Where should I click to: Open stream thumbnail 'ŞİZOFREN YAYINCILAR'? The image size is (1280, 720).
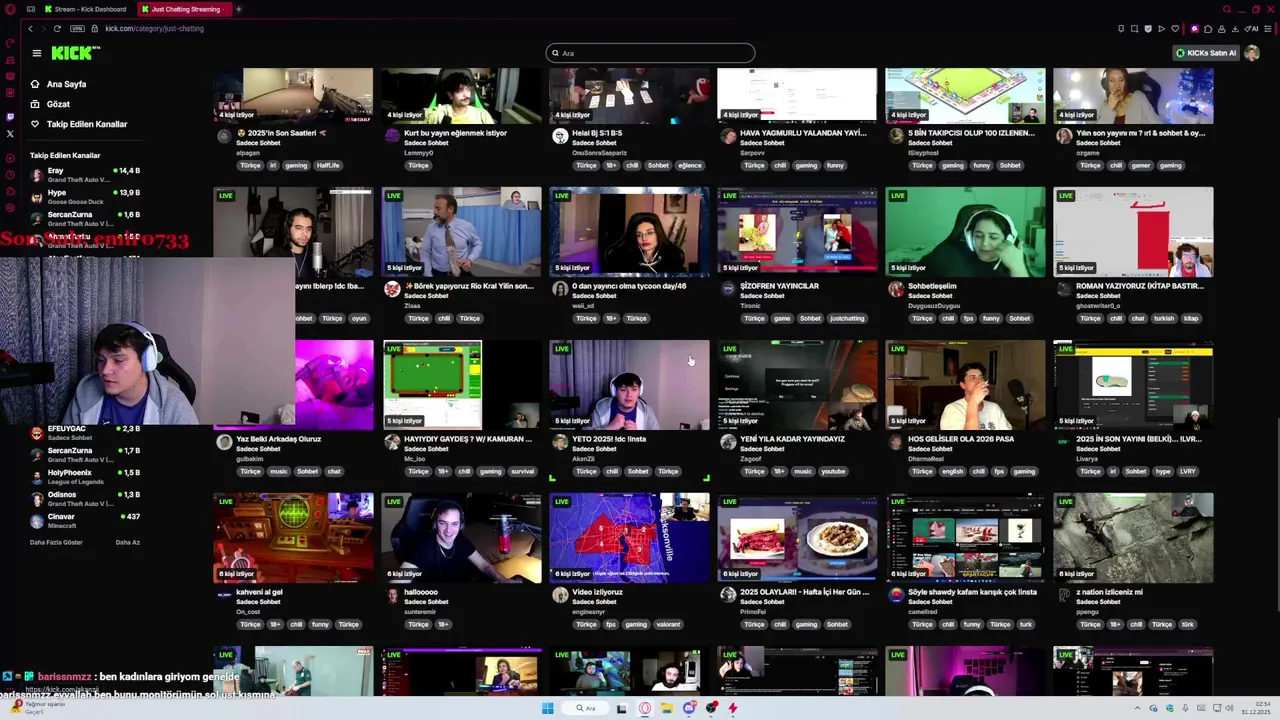pos(797,231)
